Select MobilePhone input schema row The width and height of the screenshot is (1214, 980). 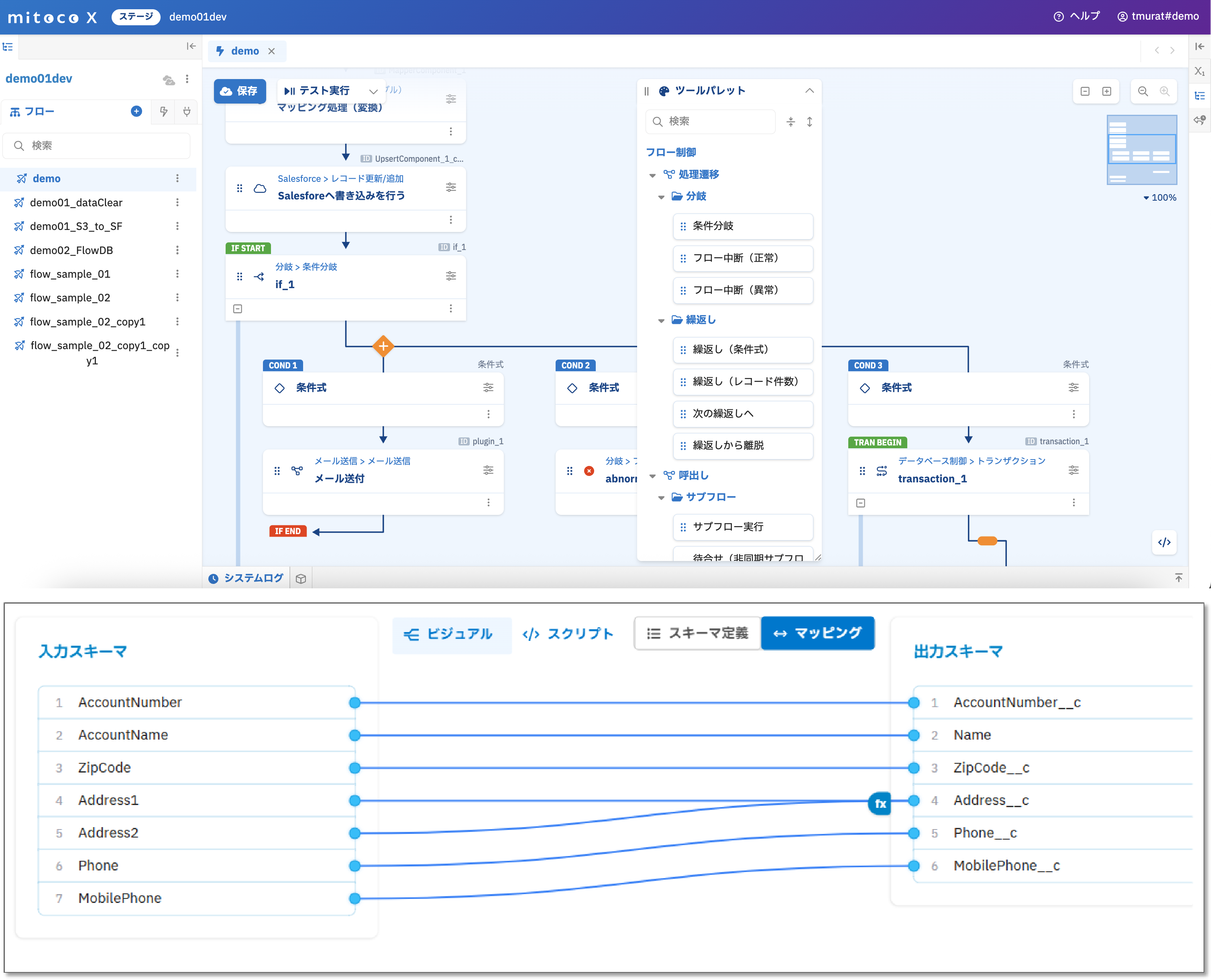(x=196, y=899)
